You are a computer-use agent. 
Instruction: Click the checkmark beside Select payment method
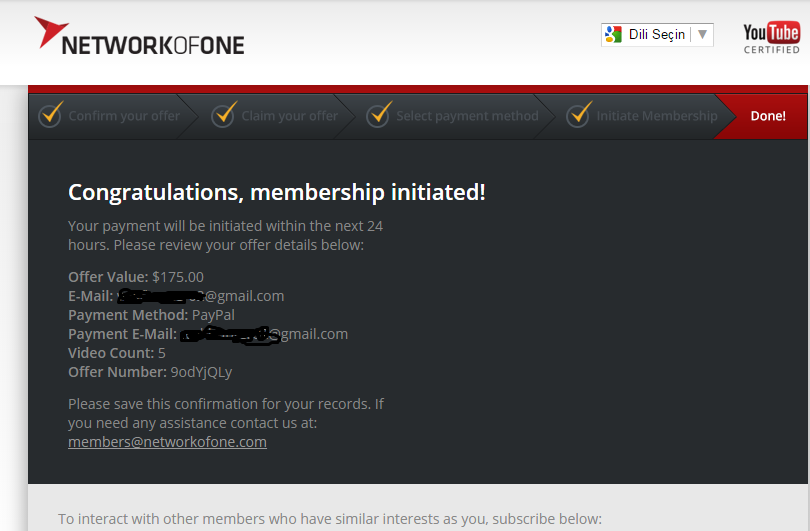click(379, 115)
